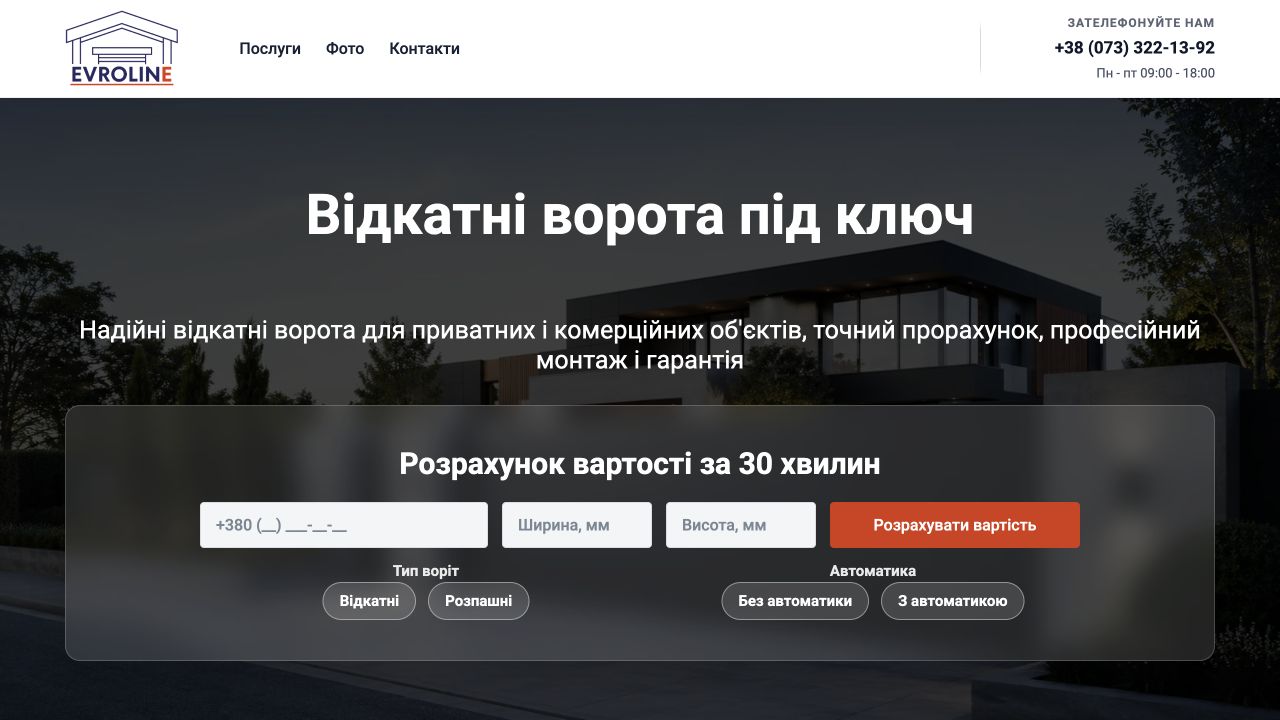Choose the Без автоматики option
The image size is (1280, 720).
pos(795,601)
